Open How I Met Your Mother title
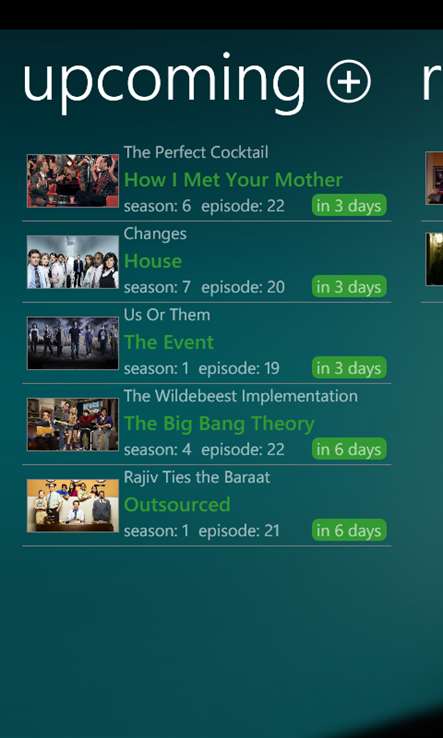 click(233, 180)
